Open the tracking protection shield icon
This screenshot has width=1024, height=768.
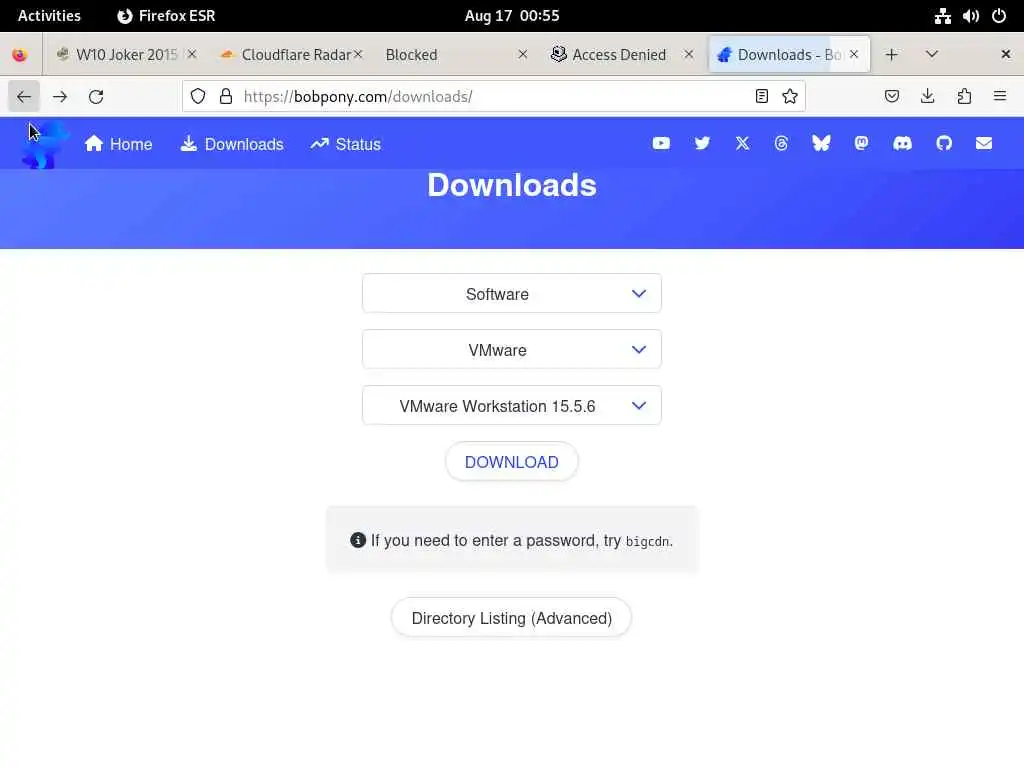[x=198, y=97]
